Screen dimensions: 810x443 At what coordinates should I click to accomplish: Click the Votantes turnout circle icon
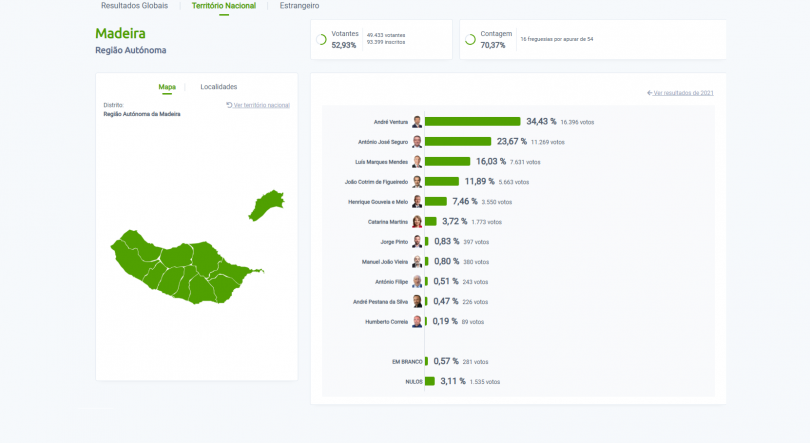tap(322, 40)
